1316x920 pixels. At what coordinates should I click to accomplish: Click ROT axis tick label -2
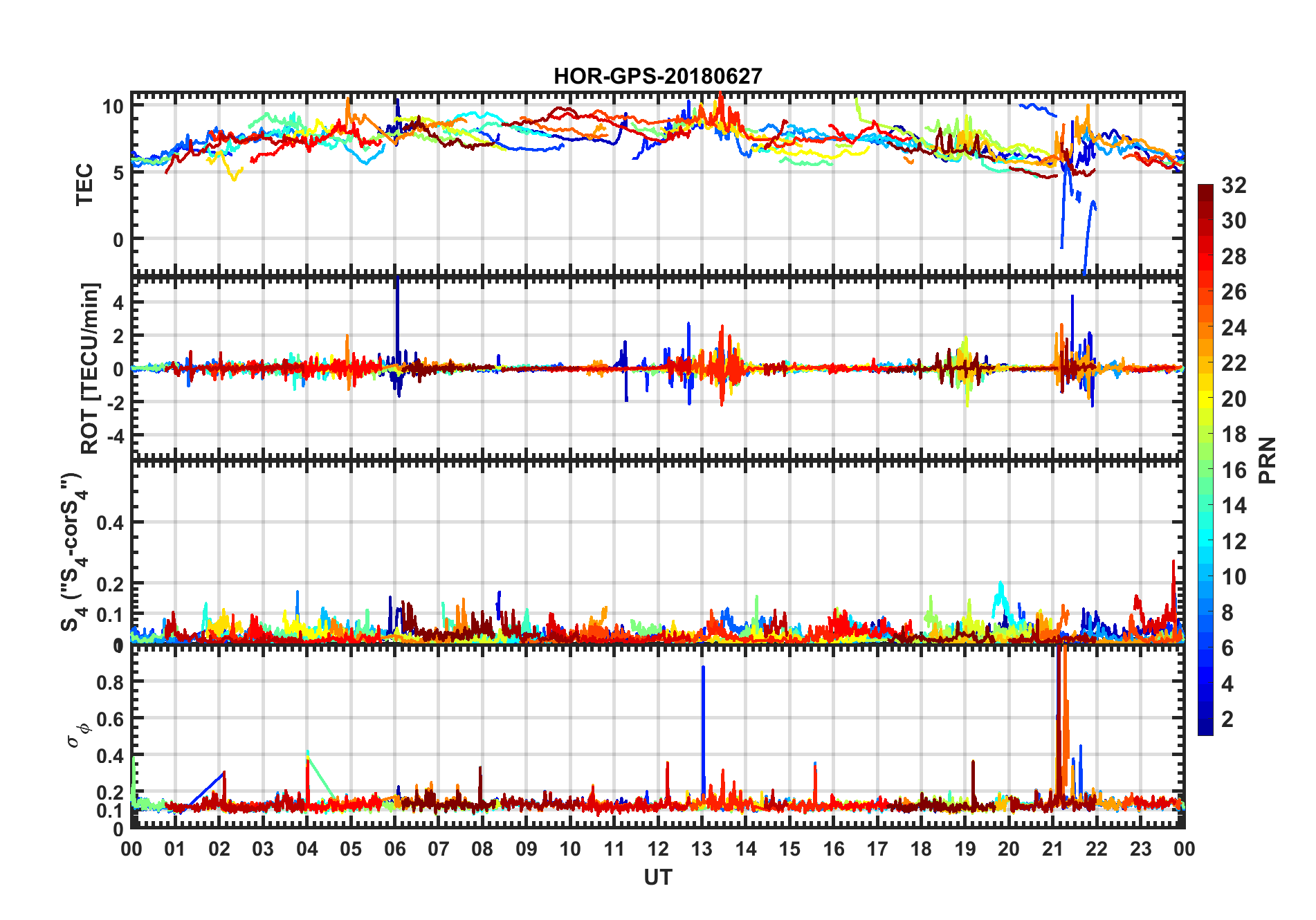pos(115,403)
